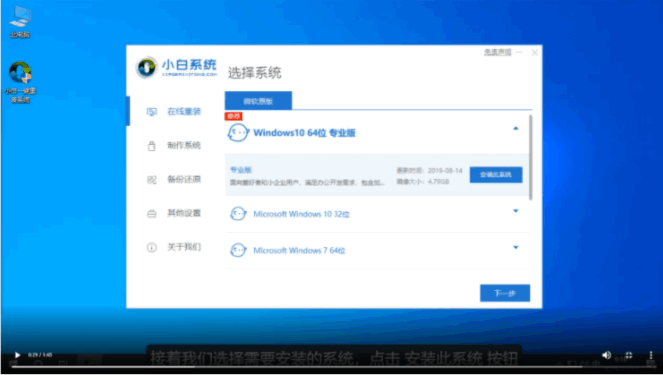
Task: Click the 下一步 button
Action: [x=505, y=293]
